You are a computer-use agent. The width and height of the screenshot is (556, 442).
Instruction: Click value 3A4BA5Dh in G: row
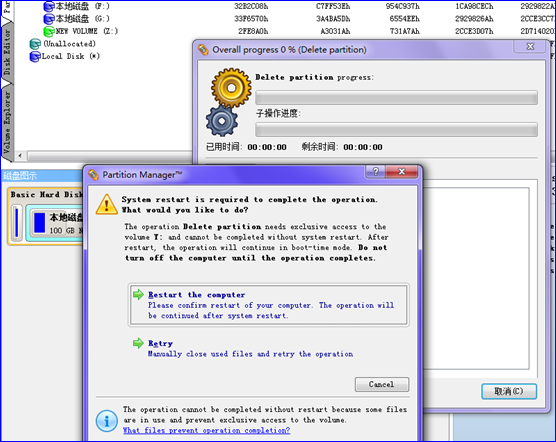(333, 19)
